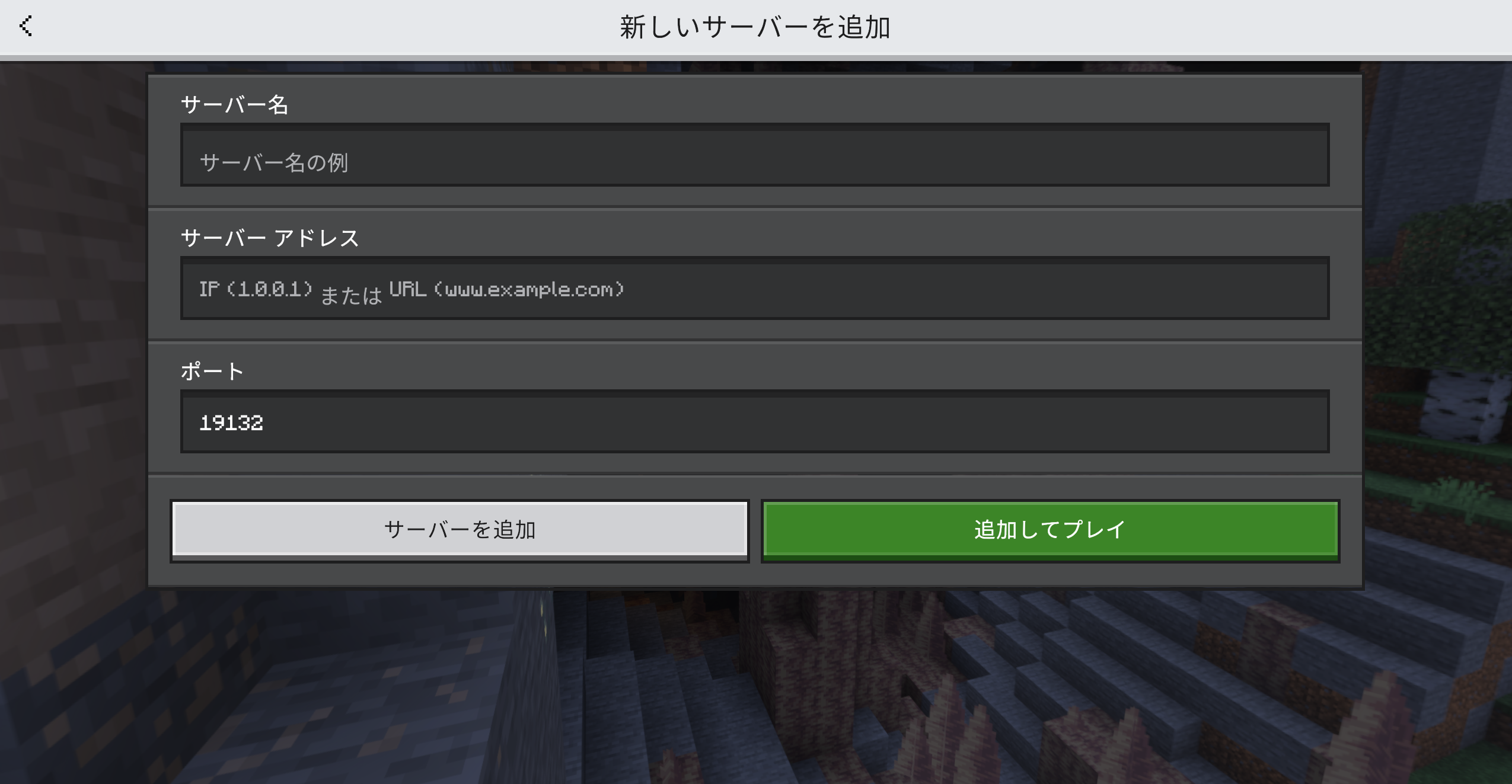The image size is (1512, 784).
Task: Click the dialog area below the buttons
Action: point(754,574)
